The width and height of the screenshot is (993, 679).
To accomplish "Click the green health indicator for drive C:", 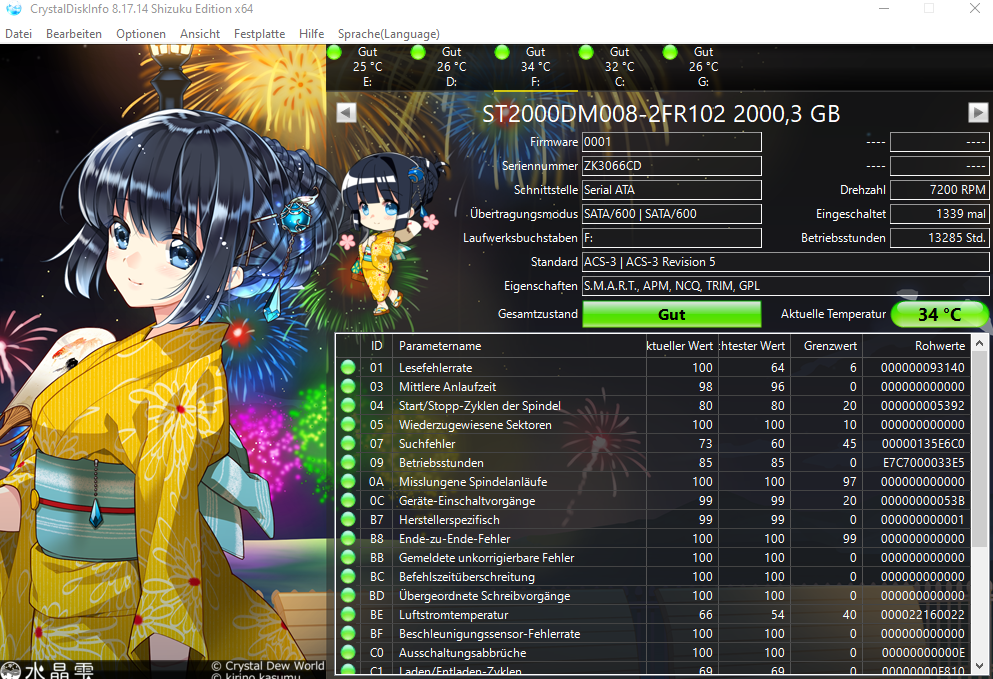I will pos(586,52).
